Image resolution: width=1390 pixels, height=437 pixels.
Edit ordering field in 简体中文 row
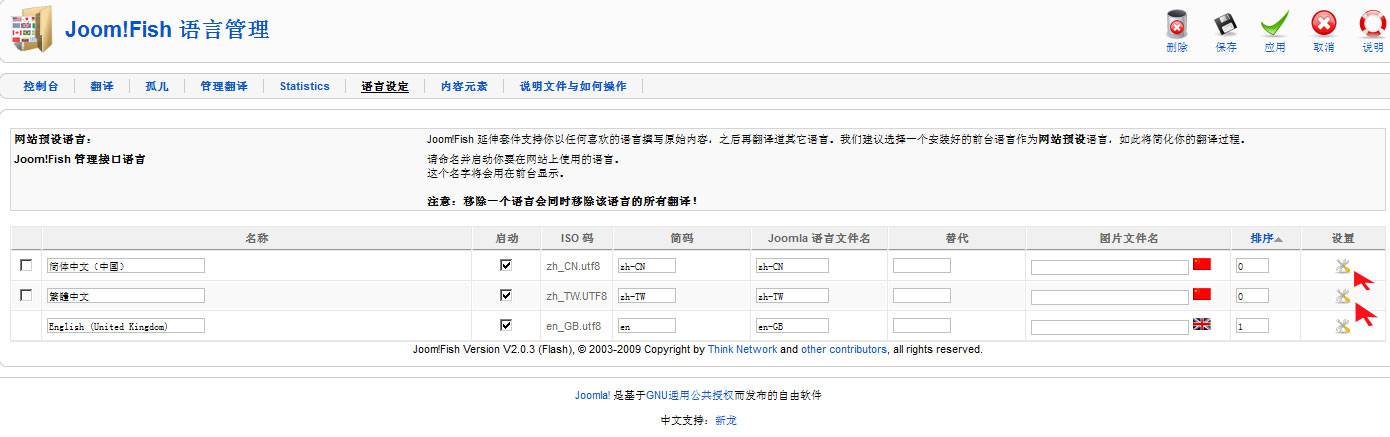click(1252, 266)
